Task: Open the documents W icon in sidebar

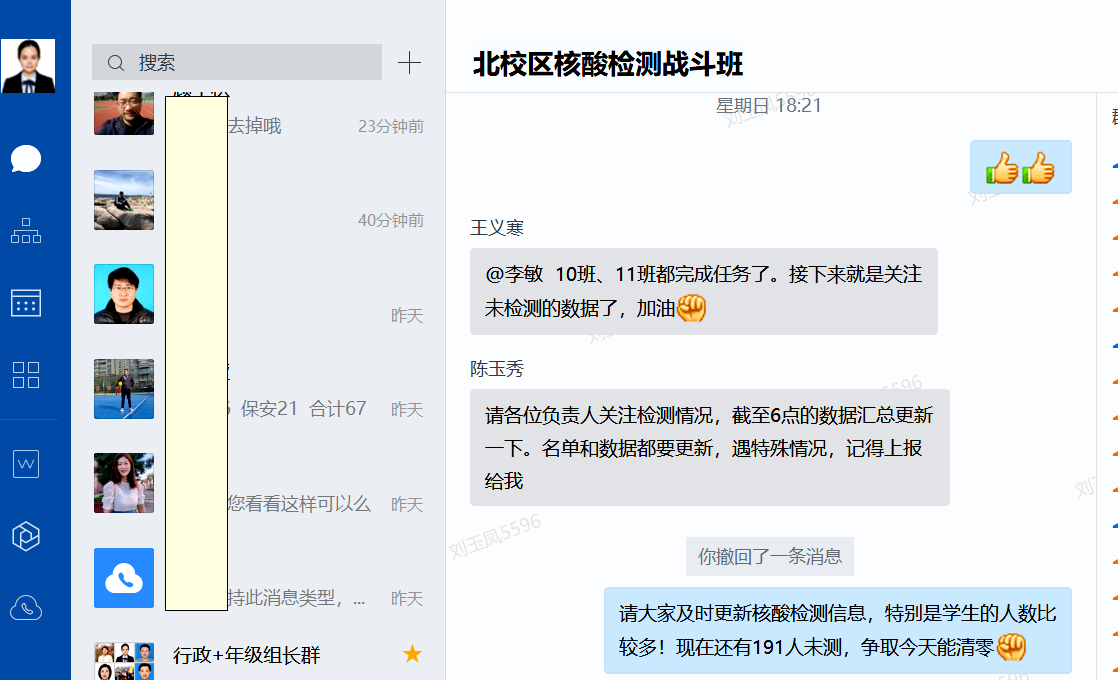Action: [x=26, y=464]
